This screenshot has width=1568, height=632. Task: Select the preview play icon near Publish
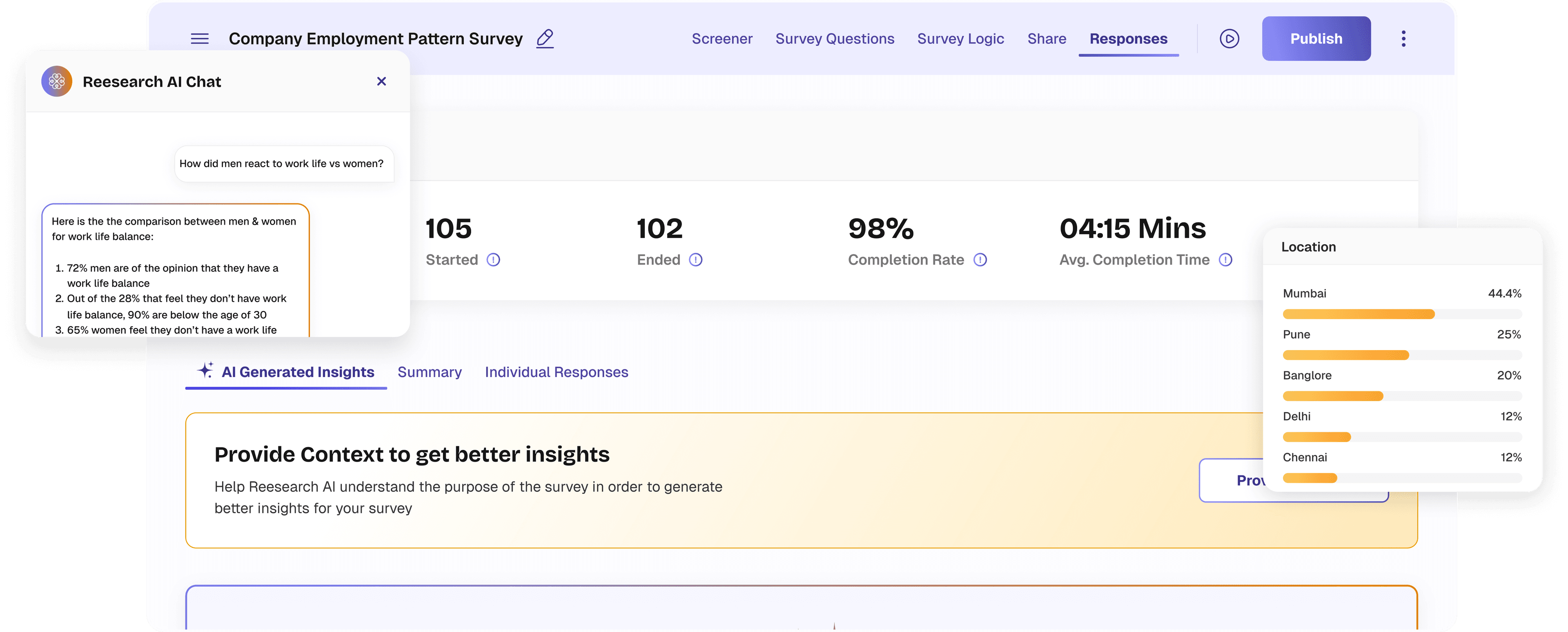(x=1229, y=38)
